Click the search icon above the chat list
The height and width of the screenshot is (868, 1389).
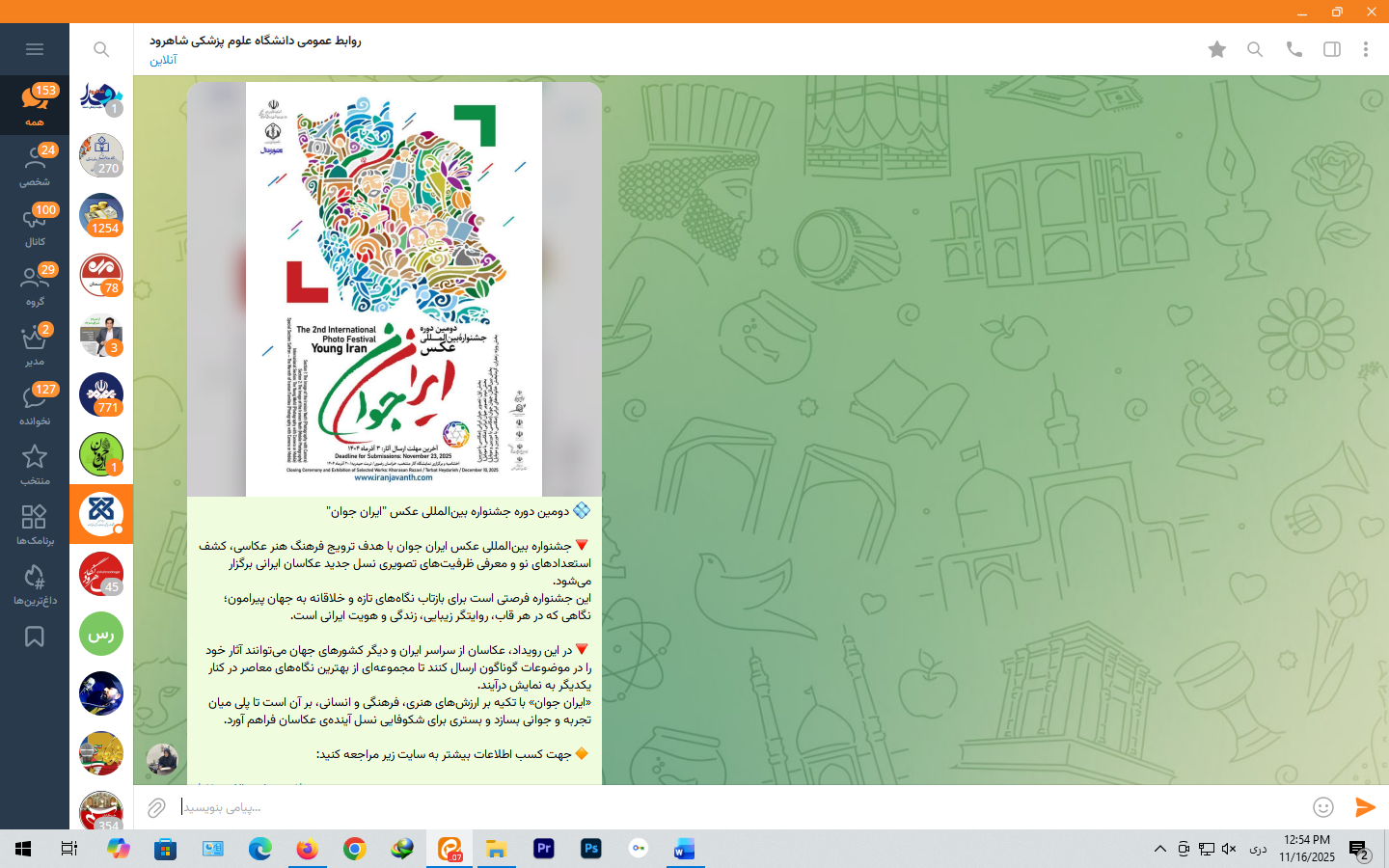(x=101, y=49)
